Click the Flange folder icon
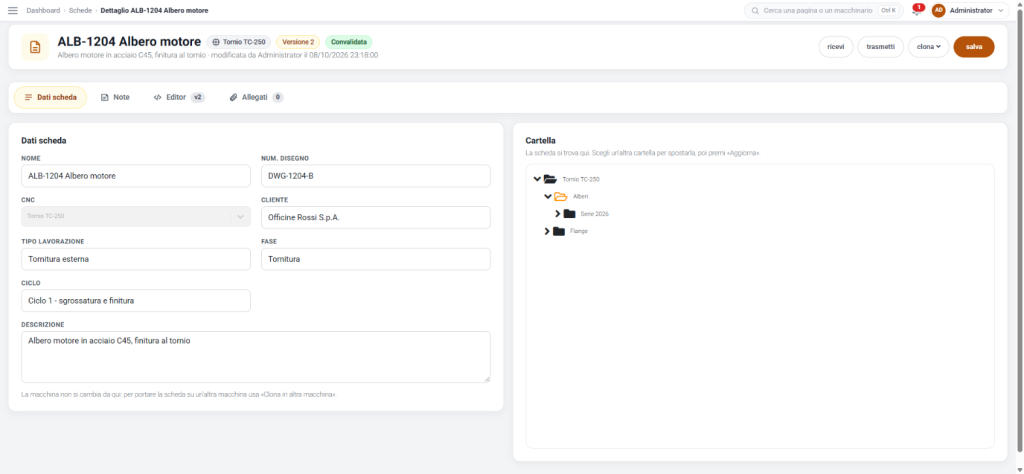This screenshot has width=1024, height=474. point(558,231)
